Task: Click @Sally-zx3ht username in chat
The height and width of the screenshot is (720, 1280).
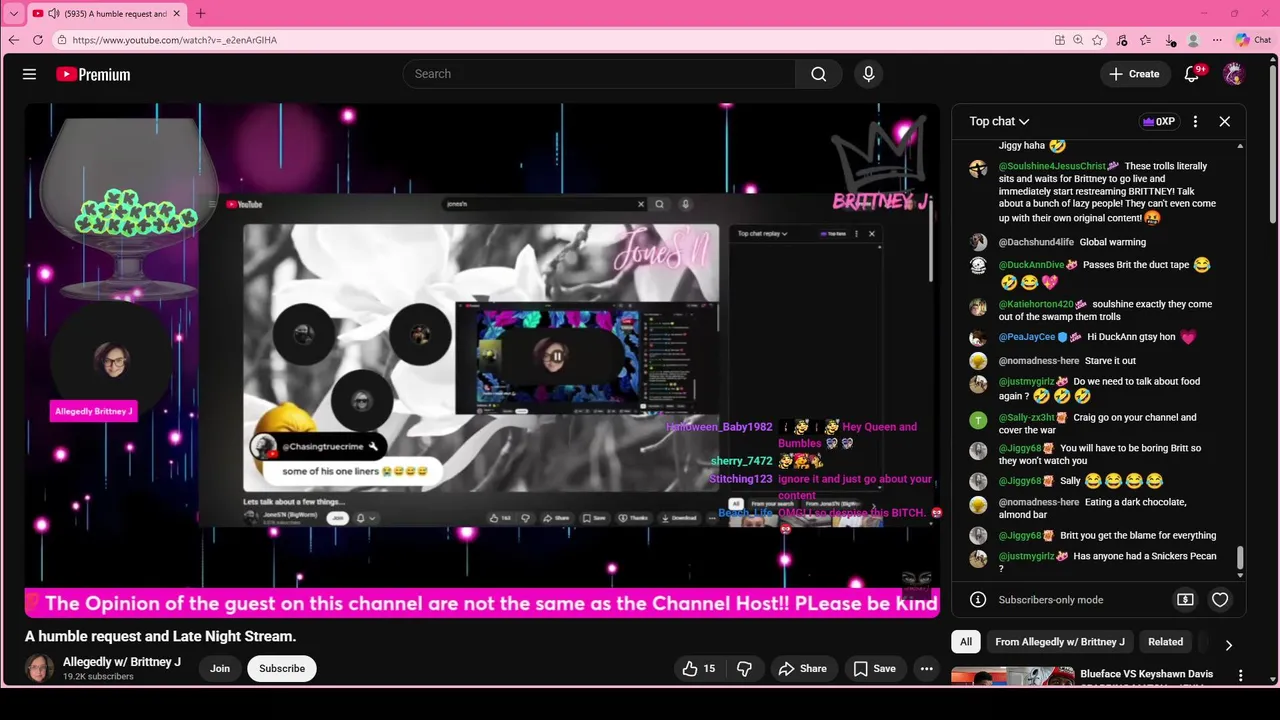Action: point(1027,418)
